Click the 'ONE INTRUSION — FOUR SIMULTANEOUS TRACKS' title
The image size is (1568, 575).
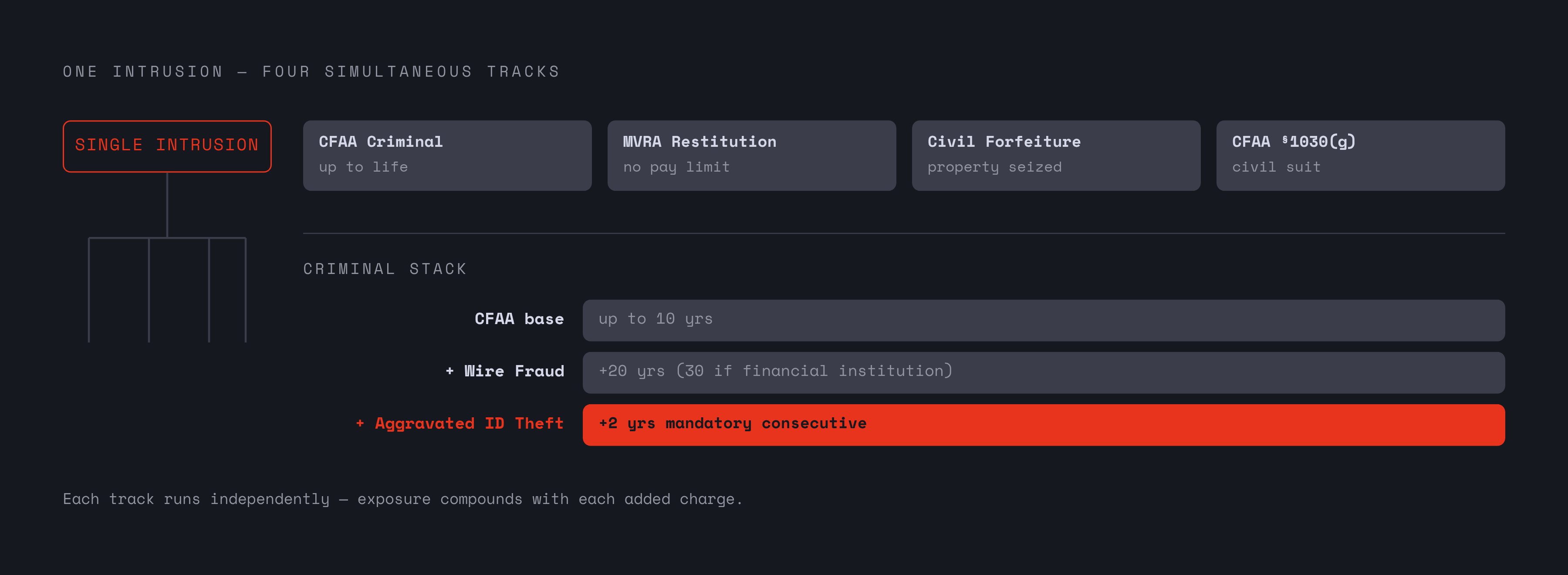coord(311,72)
